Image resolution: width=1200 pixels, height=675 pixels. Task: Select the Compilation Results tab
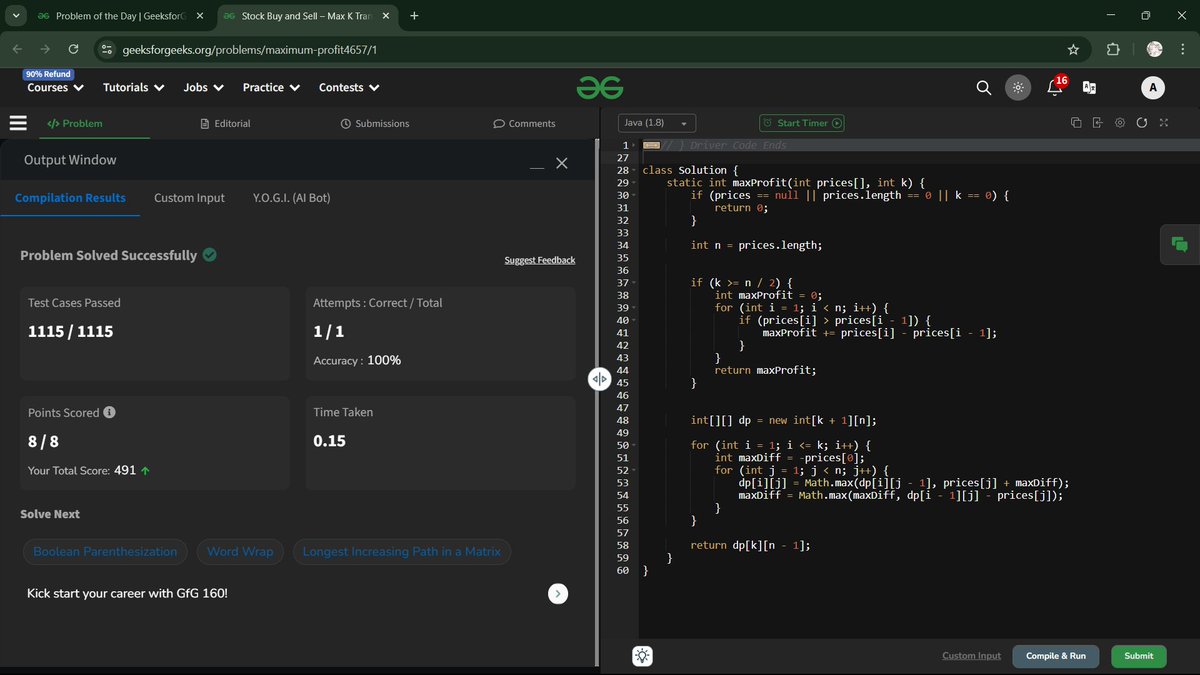[70, 198]
